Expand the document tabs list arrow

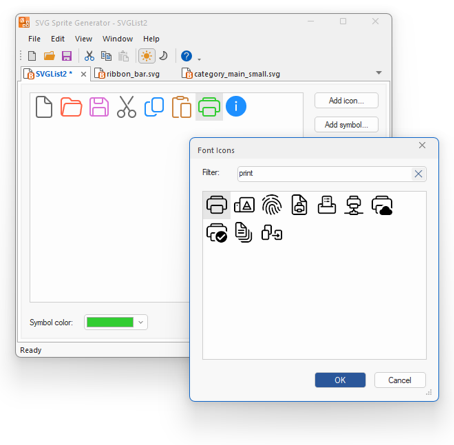click(x=379, y=73)
